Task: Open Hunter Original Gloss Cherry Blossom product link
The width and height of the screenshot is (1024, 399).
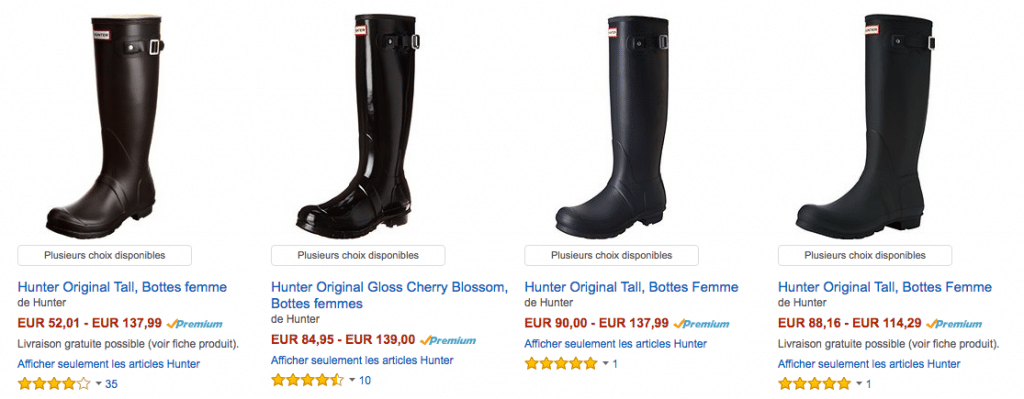Action: [x=389, y=295]
